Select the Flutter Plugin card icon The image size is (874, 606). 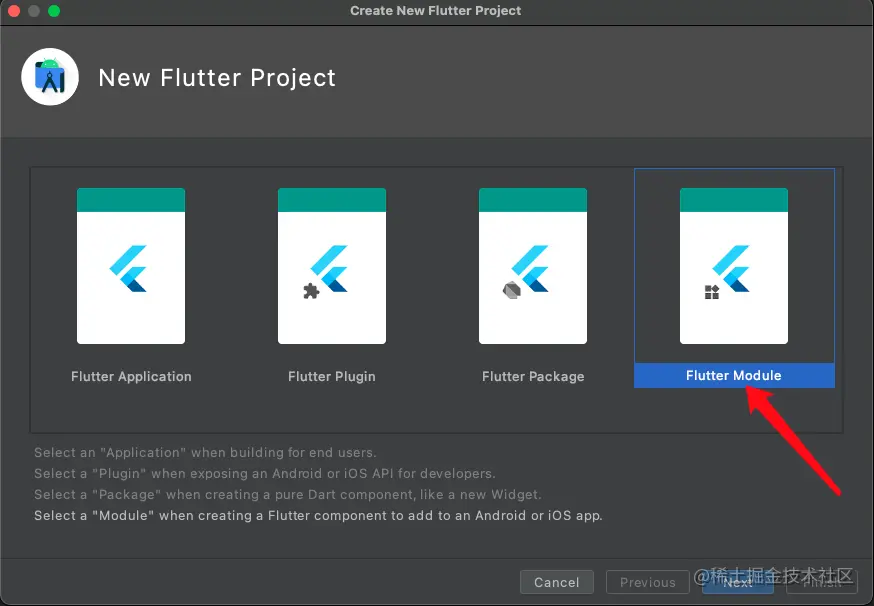(x=332, y=266)
